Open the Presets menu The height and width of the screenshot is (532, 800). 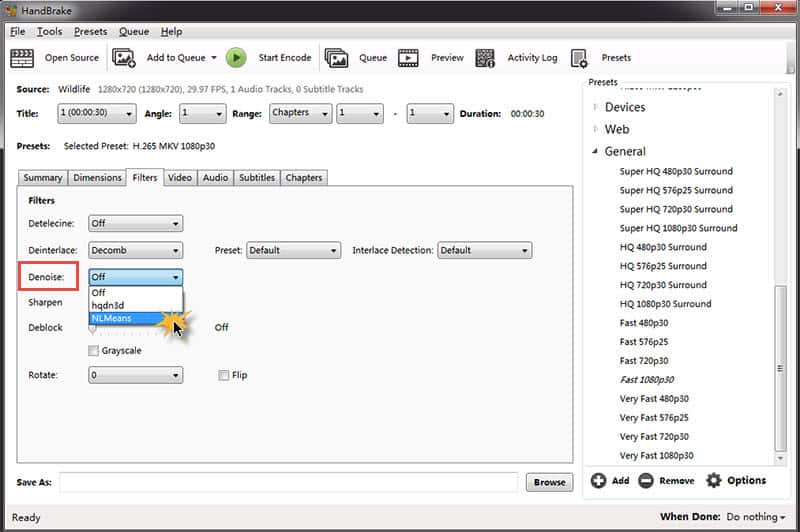coord(90,32)
